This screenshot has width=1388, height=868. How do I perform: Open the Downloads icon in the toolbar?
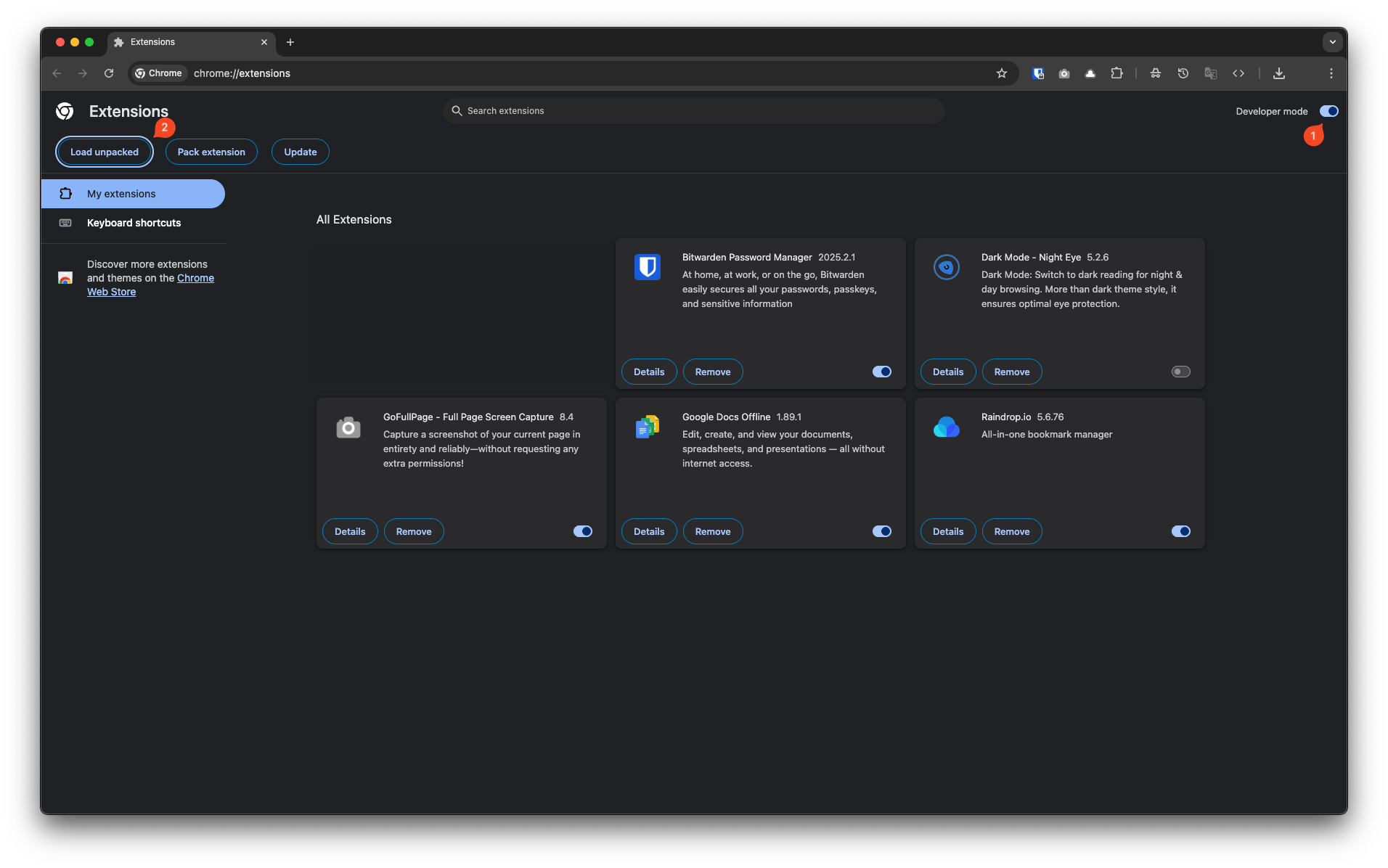(x=1279, y=73)
